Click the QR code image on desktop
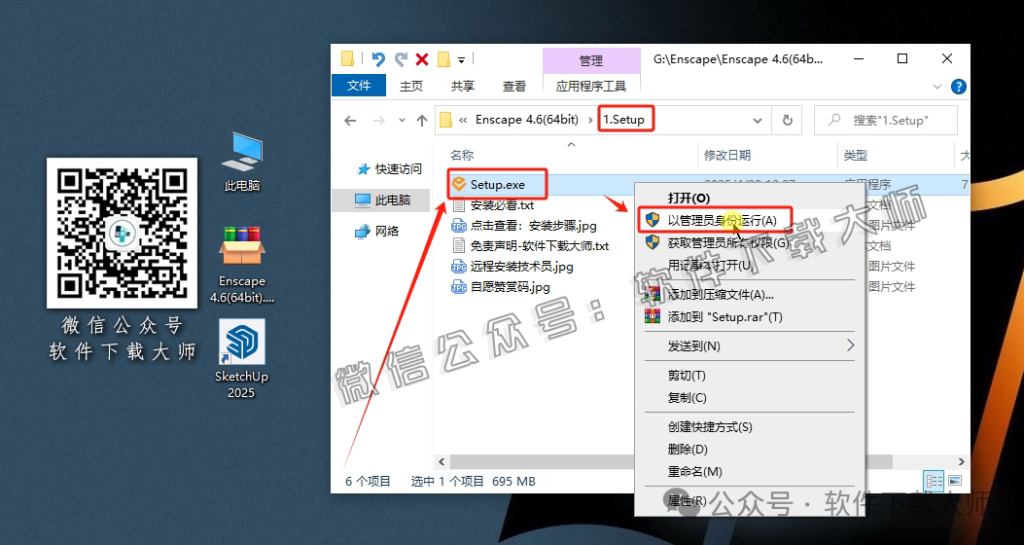Screen dimensions: 1024x545 click(121, 233)
